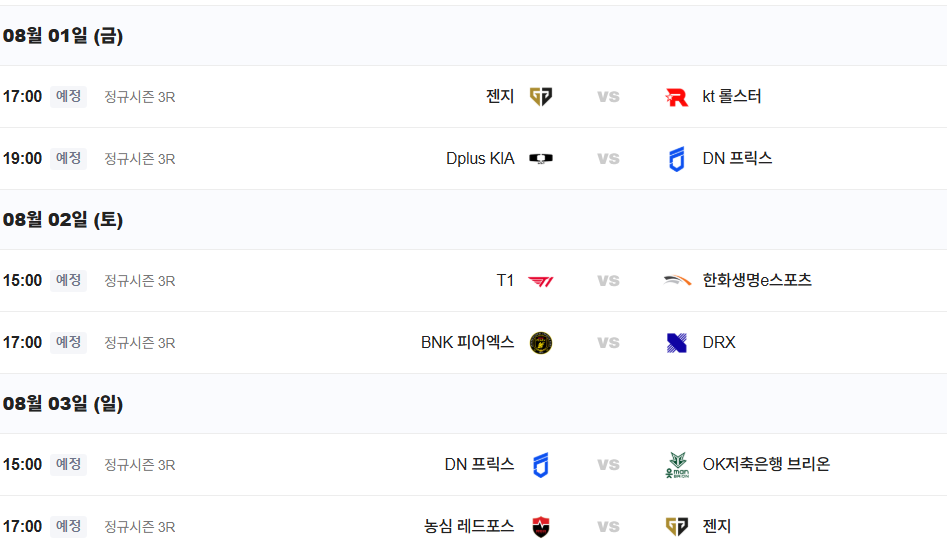
Task: Click the 08월 02일 (토) date header
Action: [x=63, y=219]
